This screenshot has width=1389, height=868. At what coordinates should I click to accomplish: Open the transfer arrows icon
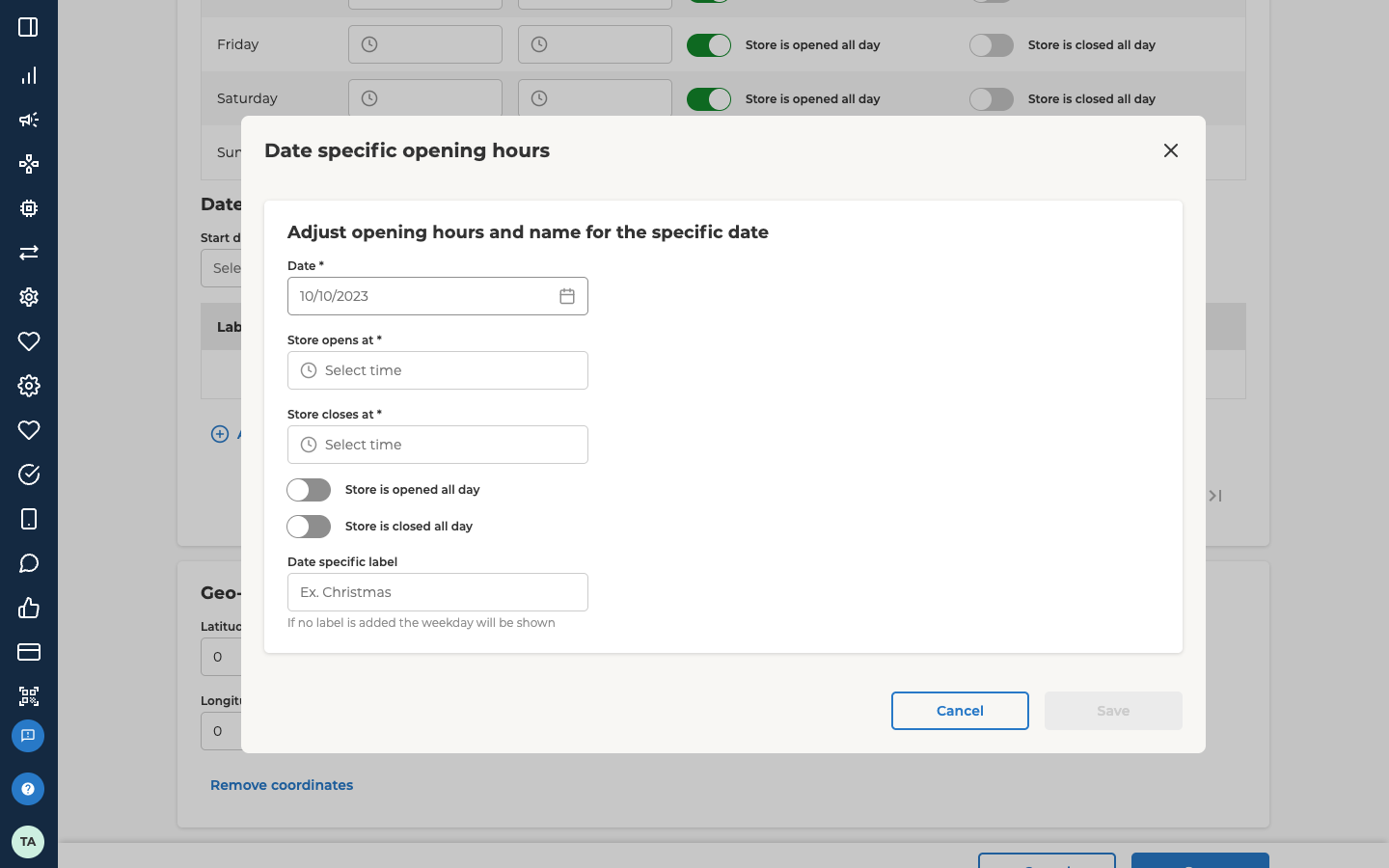pyautogui.click(x=28, y=253)
